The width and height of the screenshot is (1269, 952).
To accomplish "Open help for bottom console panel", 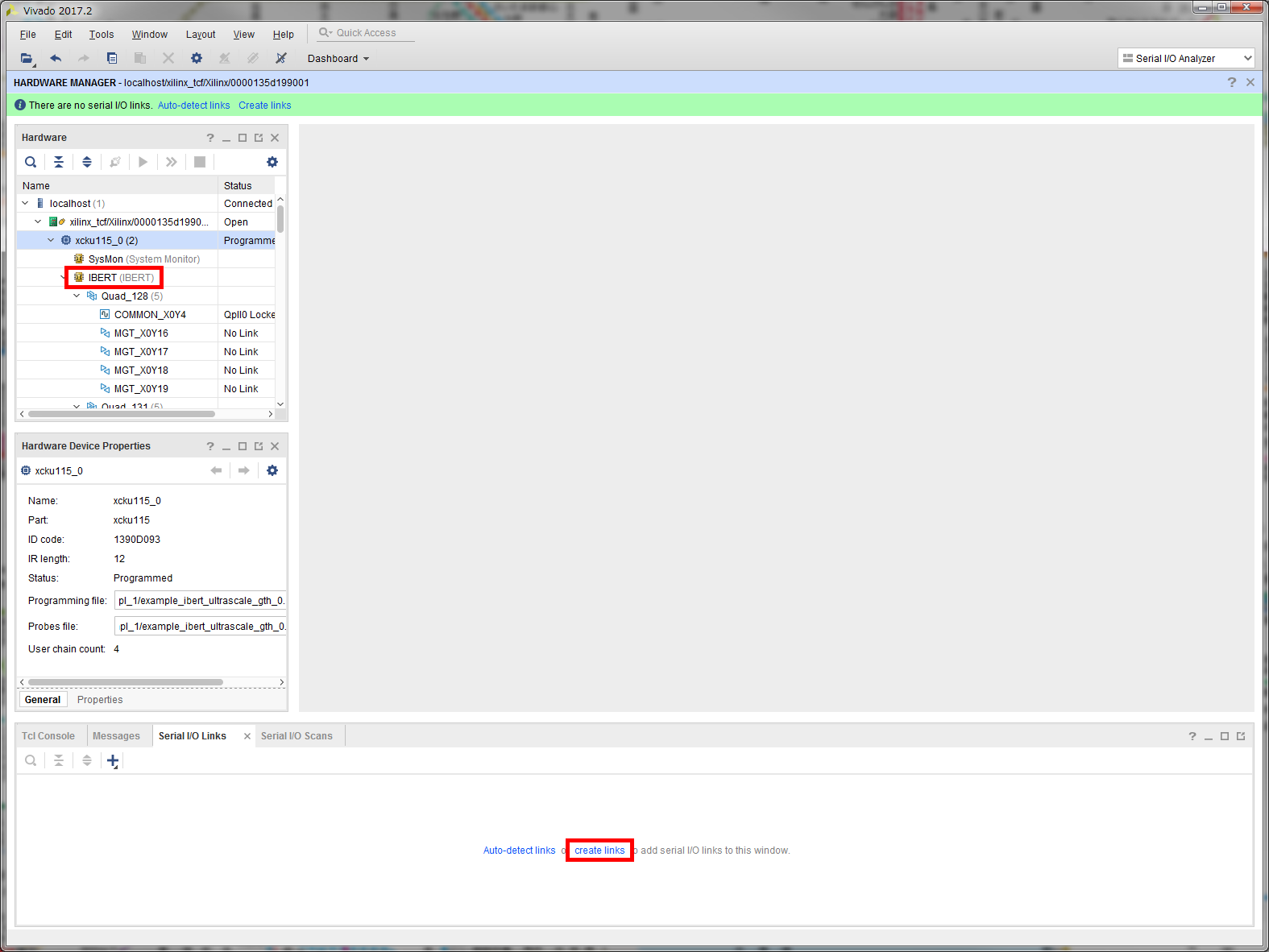I will (x=1192, y=736).
